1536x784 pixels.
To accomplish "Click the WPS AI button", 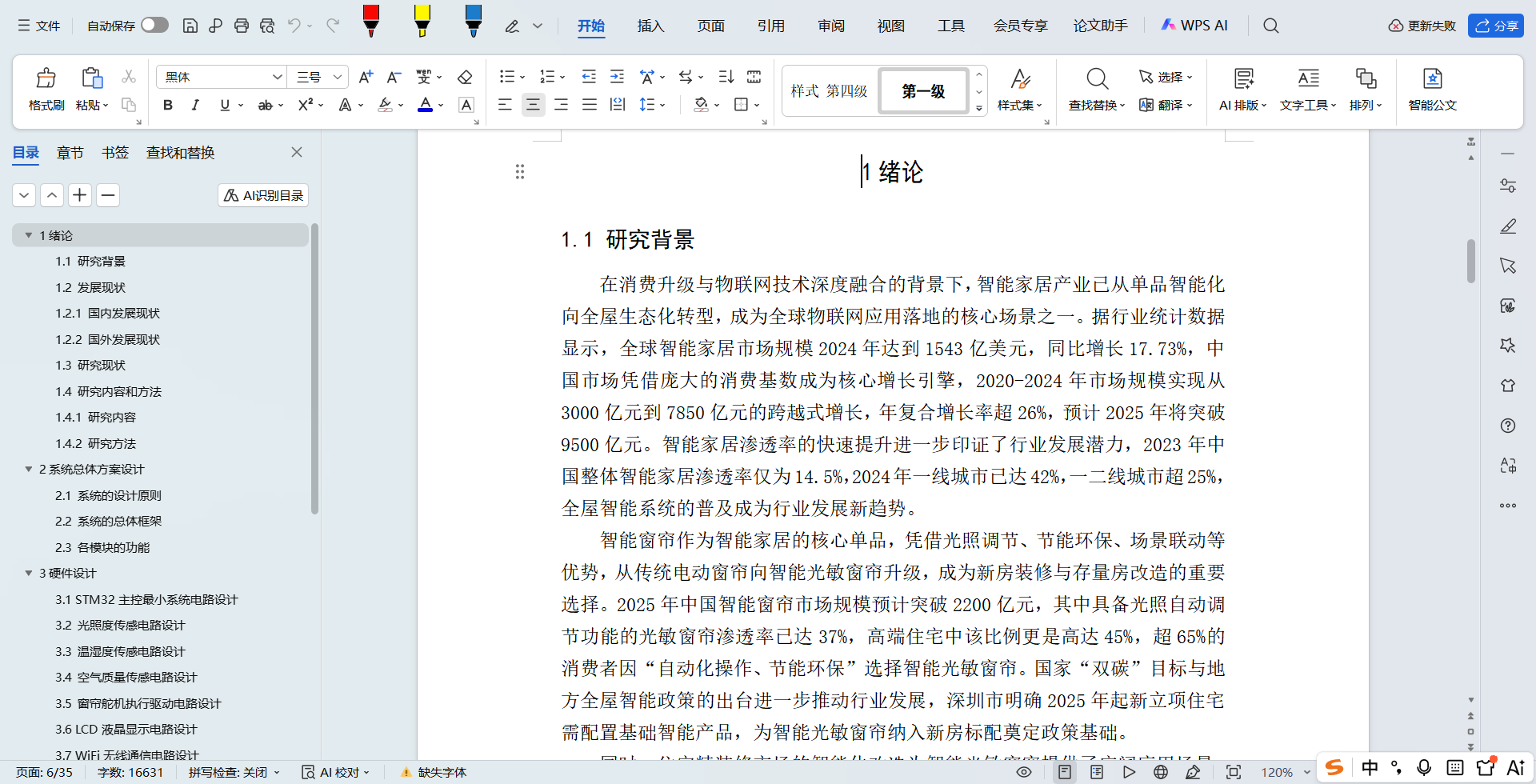I will coord(1194,26).
